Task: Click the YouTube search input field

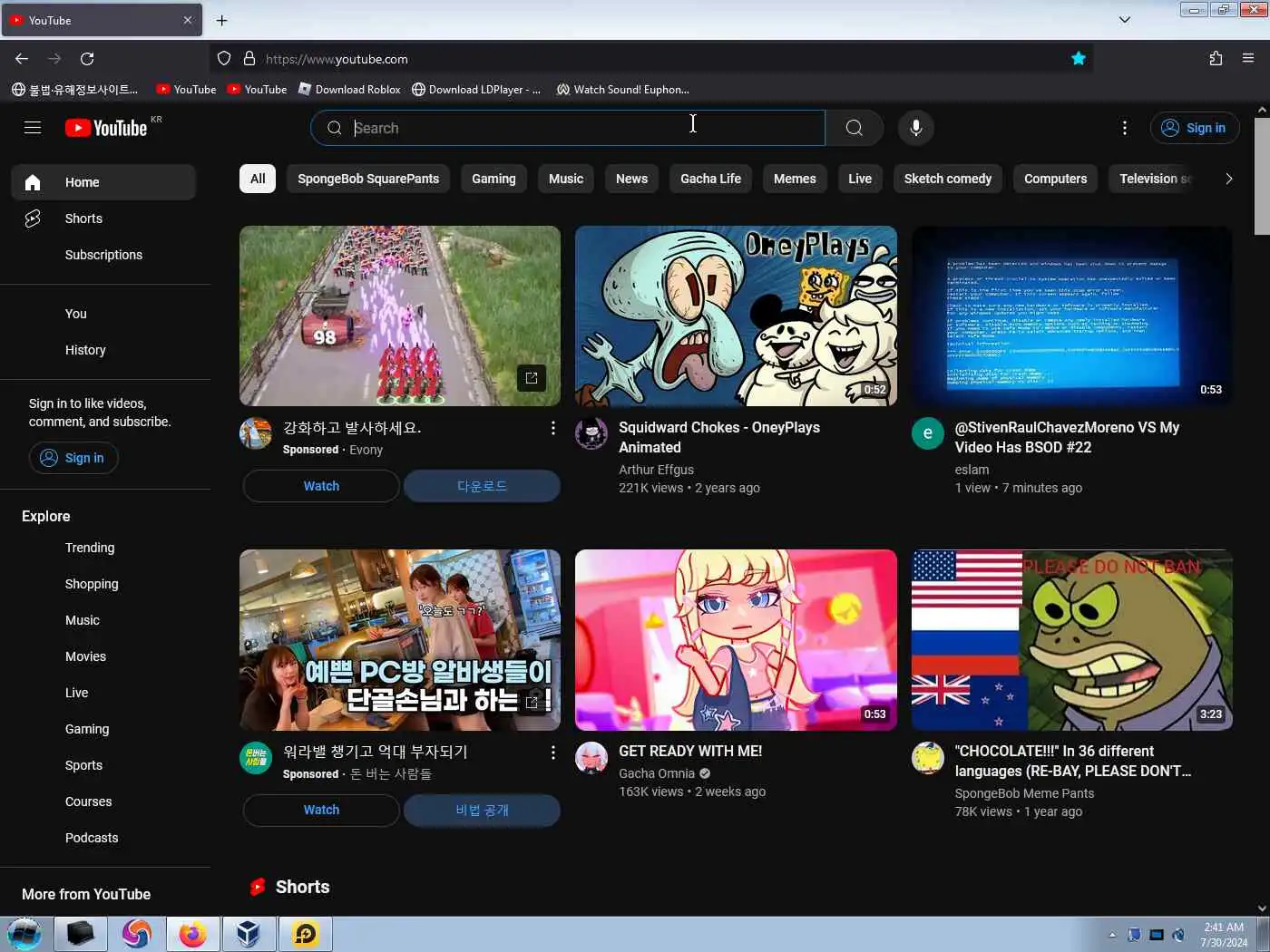Action: [x=569, y=128]
